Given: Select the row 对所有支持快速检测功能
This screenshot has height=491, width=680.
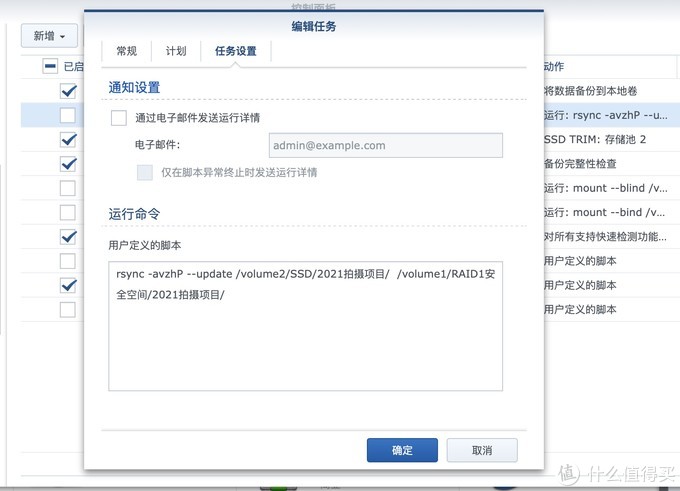Looking at the screenshot, I should pos(605,237).
